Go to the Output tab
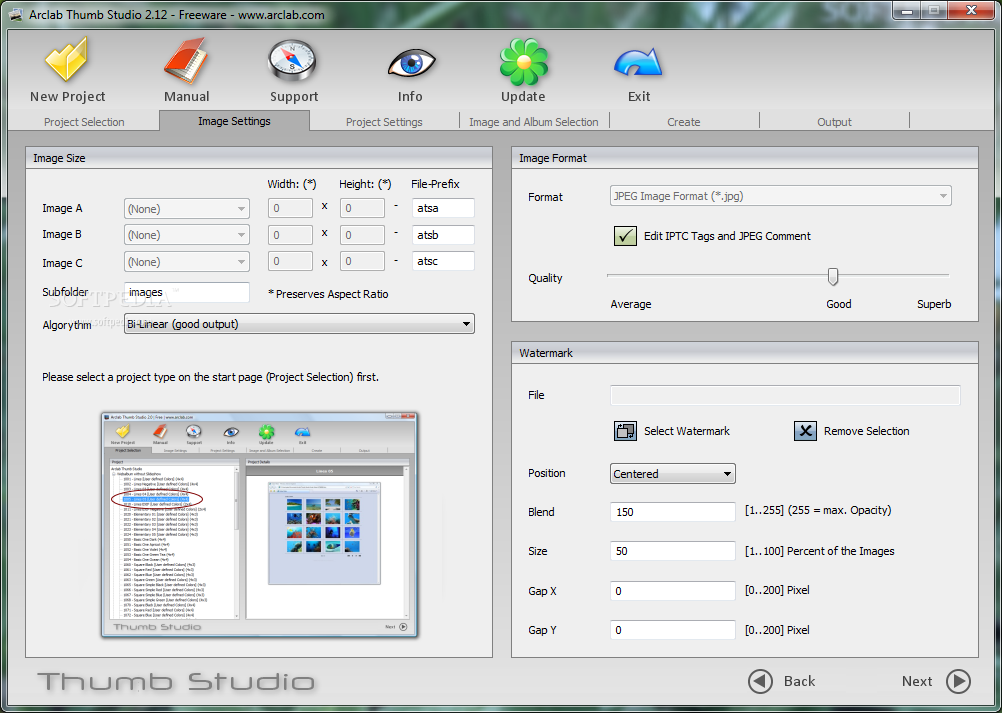This screenshot has width=1002, height=713. coord(834,121)
